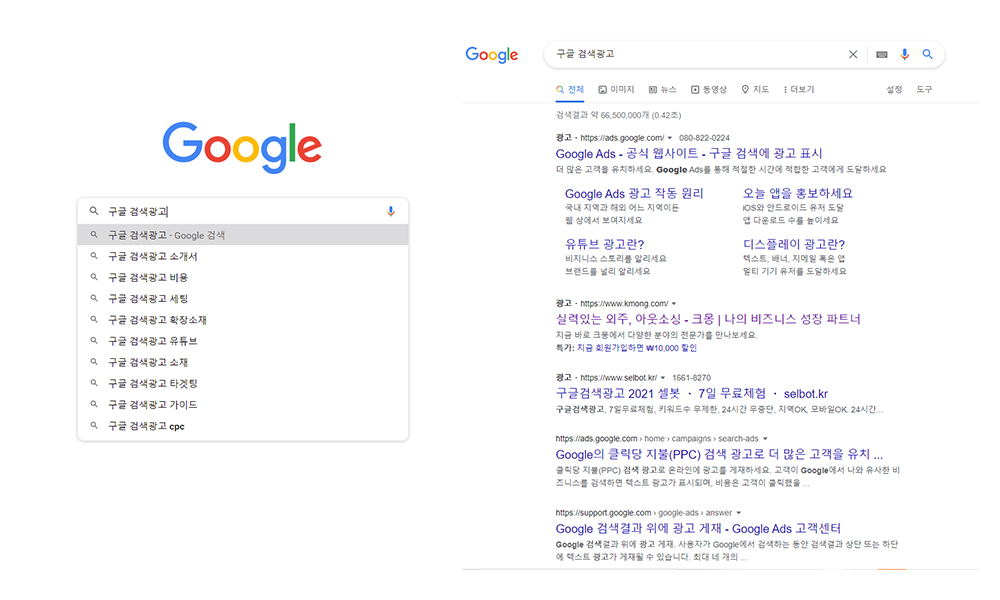Click the microphone icon in left search box
Screen dimensions: 1000x600
click(x=390, y=212)
